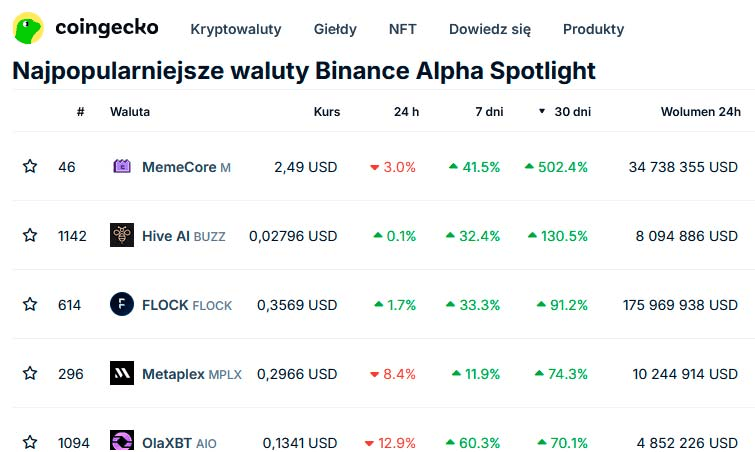This screenshot has height=452, width=755.
Task: Expand the Giełdy menu
Action: tap(335, 29)
